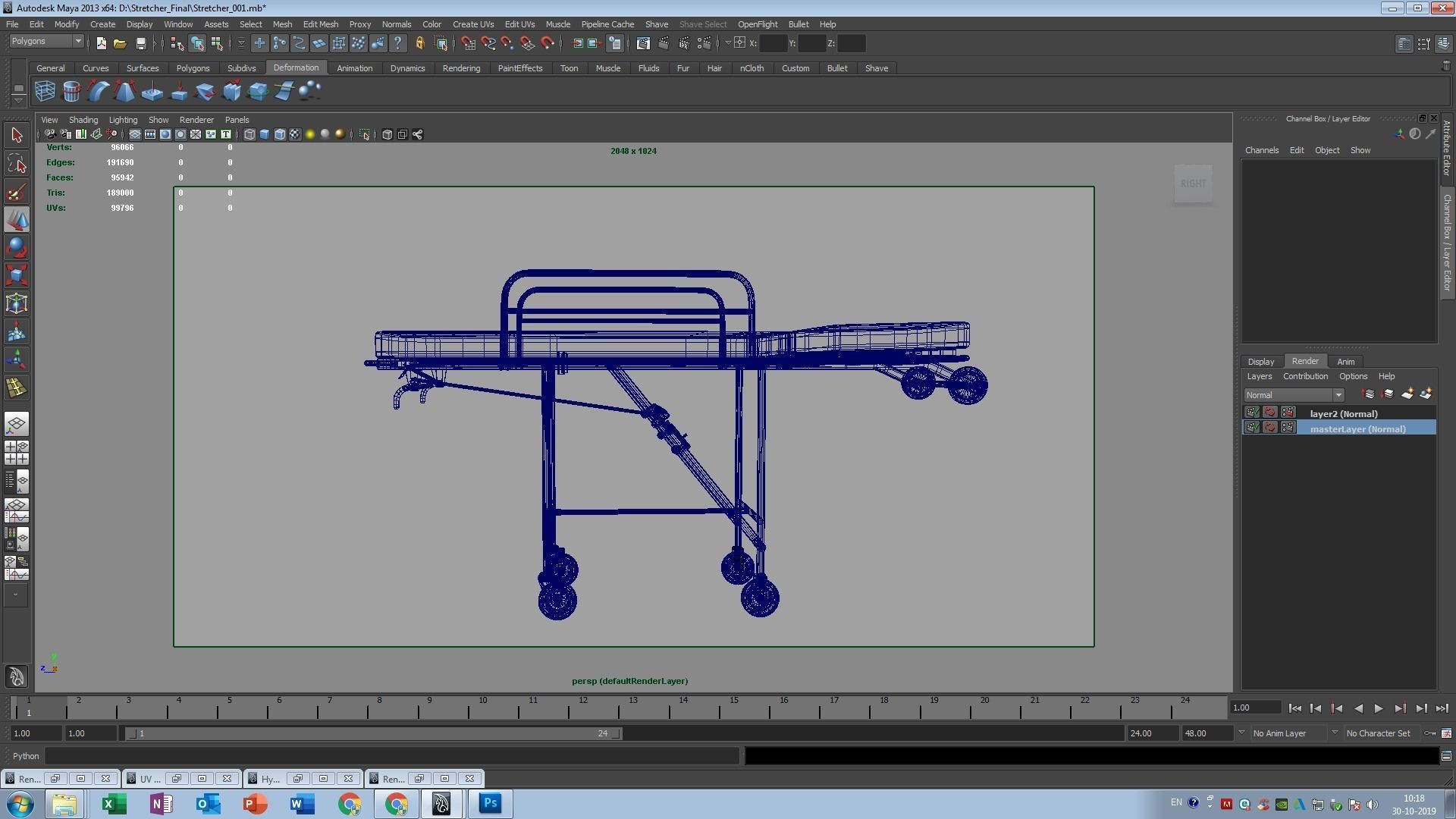This screenshot has height=819, width=1456.
Task: Toggle auto keyframe key icon
Action: 1430,733
